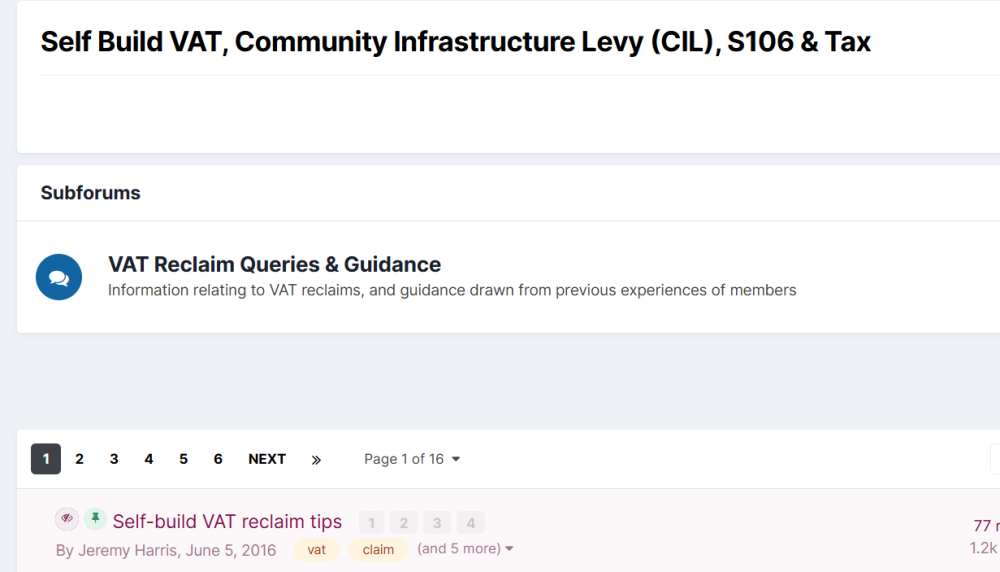Go to page 3 of topic list
Viewport: 1000px width, 572px height.
pos(114,459)
